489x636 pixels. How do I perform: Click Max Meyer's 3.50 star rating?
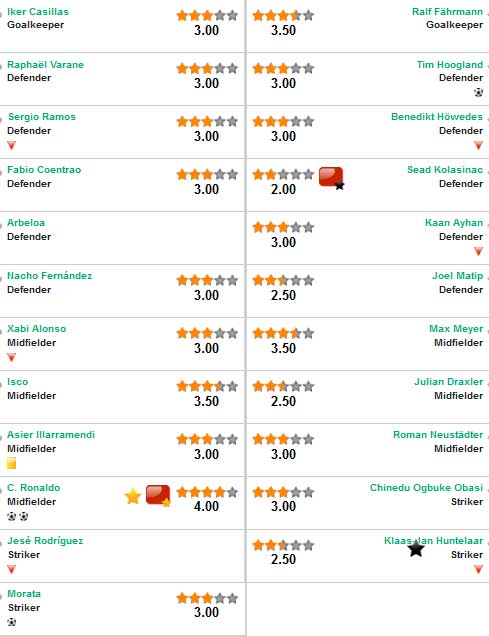point(283,333)
